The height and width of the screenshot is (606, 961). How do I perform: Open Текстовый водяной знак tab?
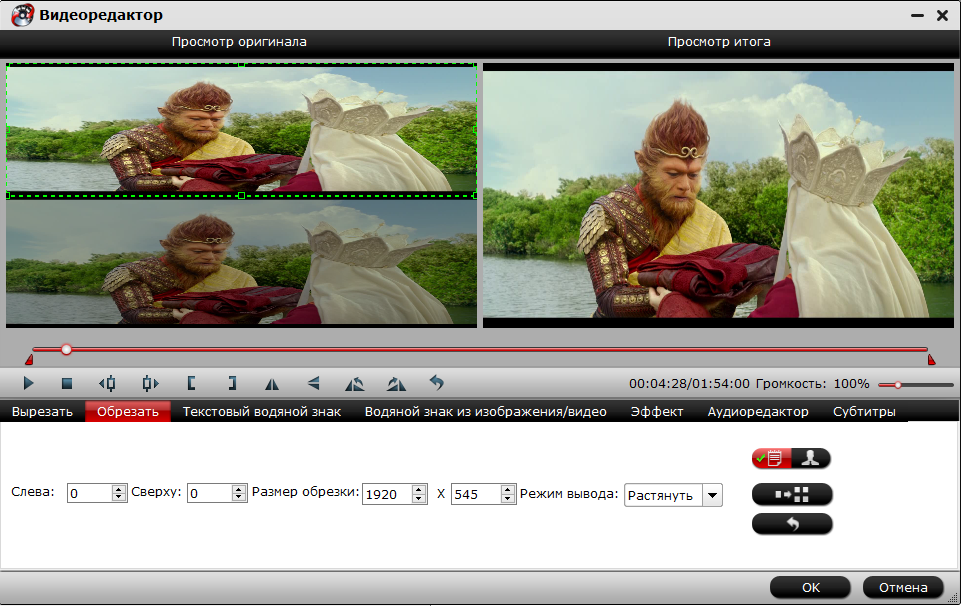(262, 412)
